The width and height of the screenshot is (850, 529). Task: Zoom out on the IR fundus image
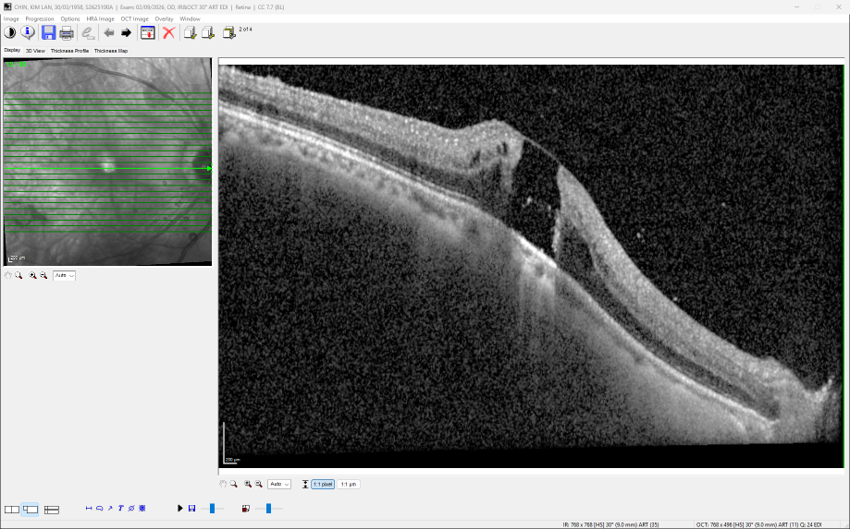pyautogui.click(x=43, y=275)
